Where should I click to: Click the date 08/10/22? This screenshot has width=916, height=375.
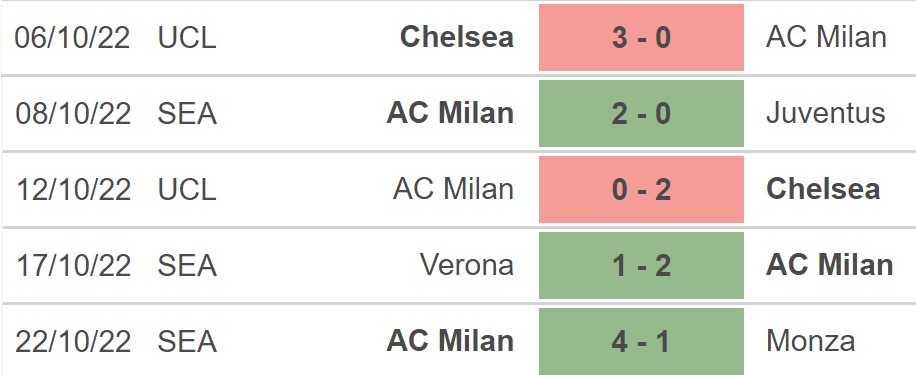72,113
